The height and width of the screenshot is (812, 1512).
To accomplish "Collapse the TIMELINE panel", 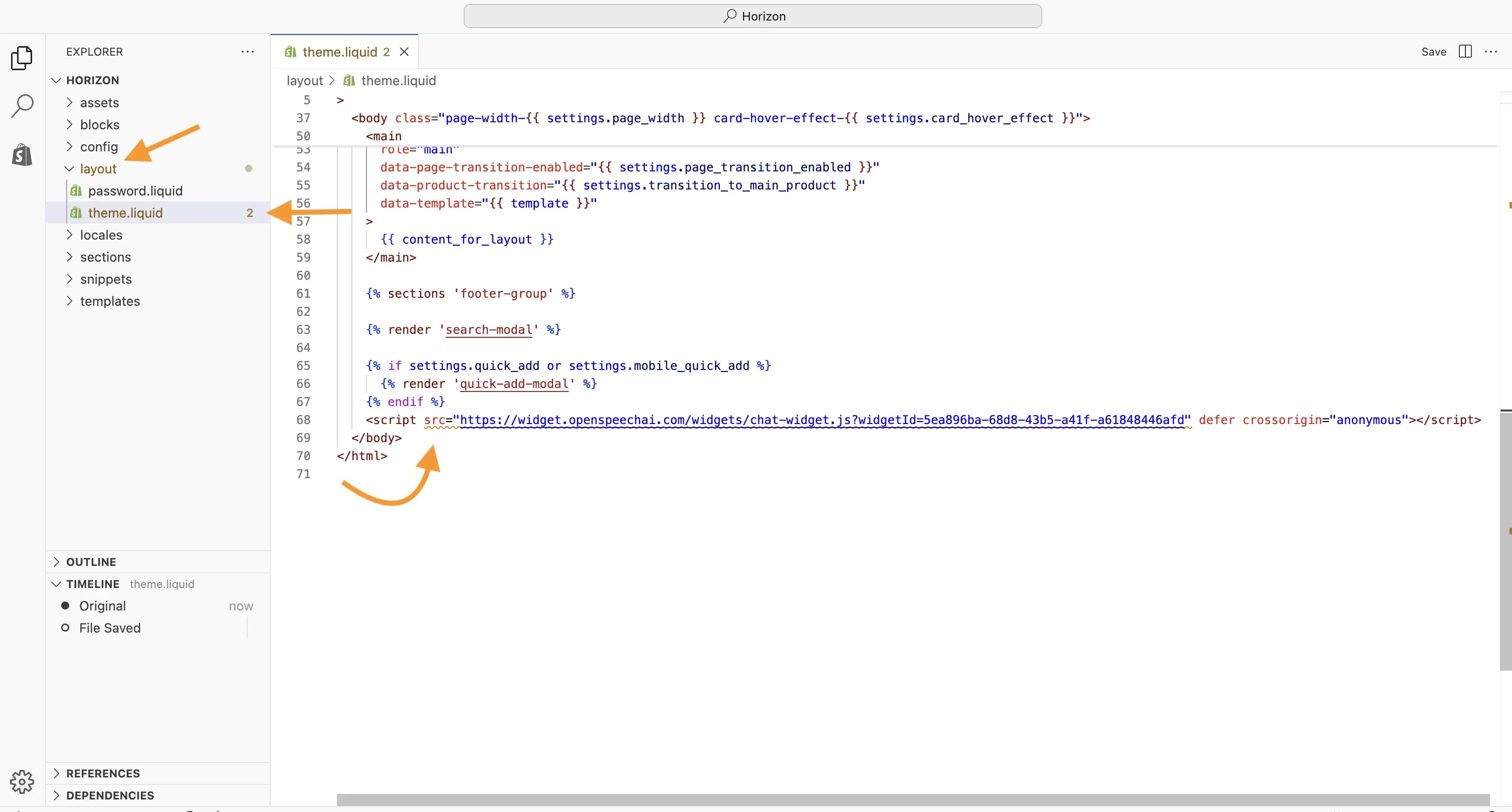I will point(158,584).
